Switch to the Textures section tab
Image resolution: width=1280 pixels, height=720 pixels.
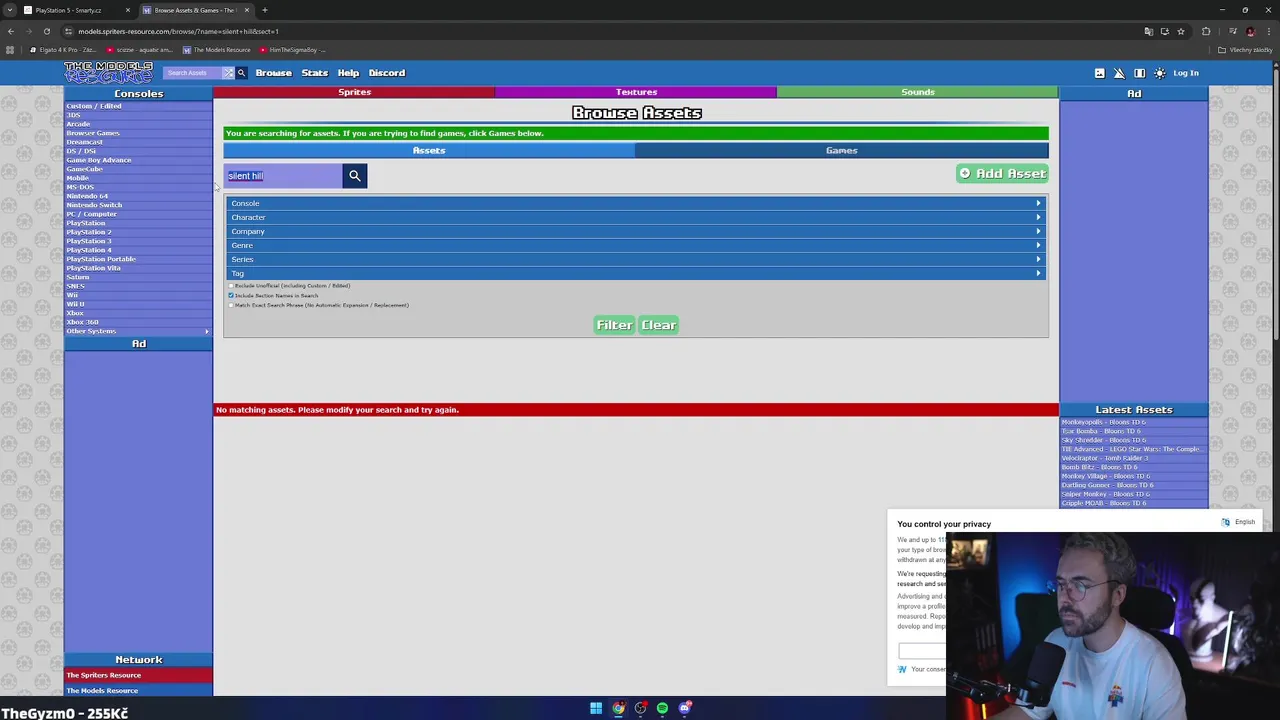[636, 92]
